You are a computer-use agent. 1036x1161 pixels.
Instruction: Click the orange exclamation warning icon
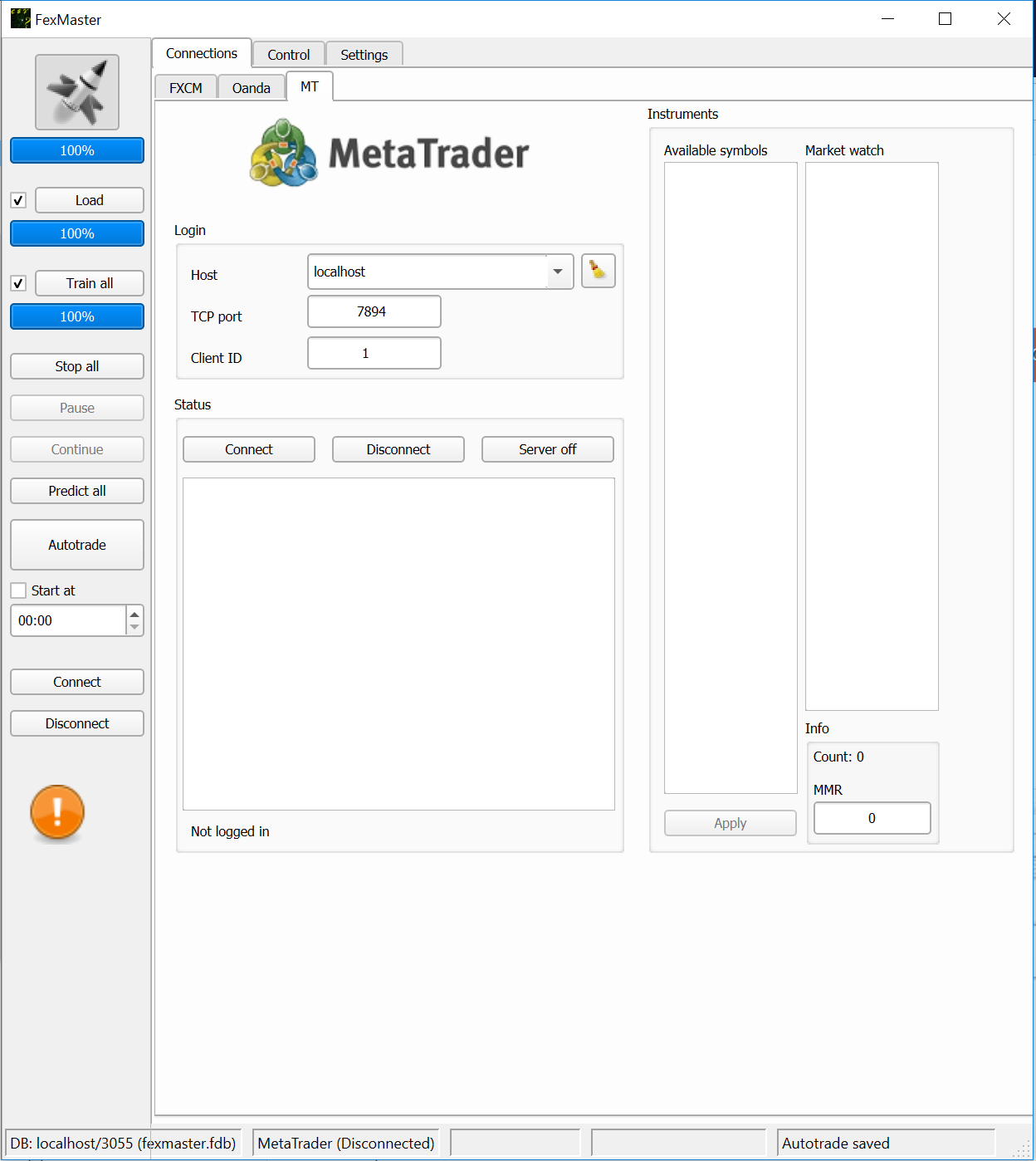[57, 811]
